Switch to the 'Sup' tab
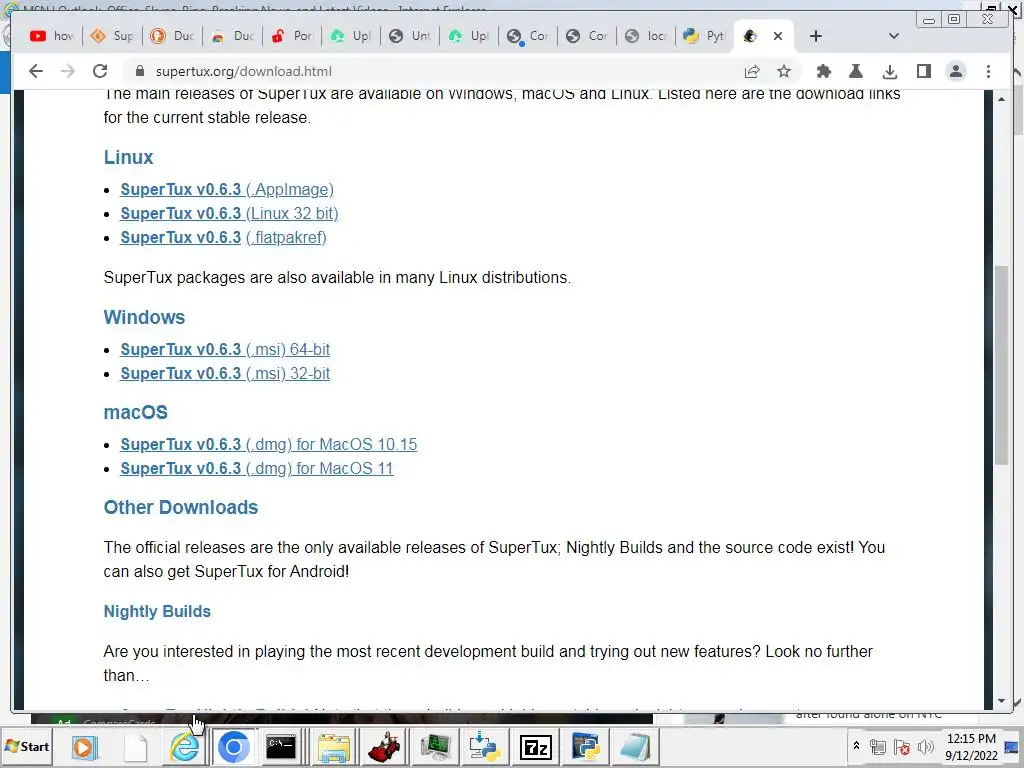Screen dimensions: 1024x768 coord(112,36)
